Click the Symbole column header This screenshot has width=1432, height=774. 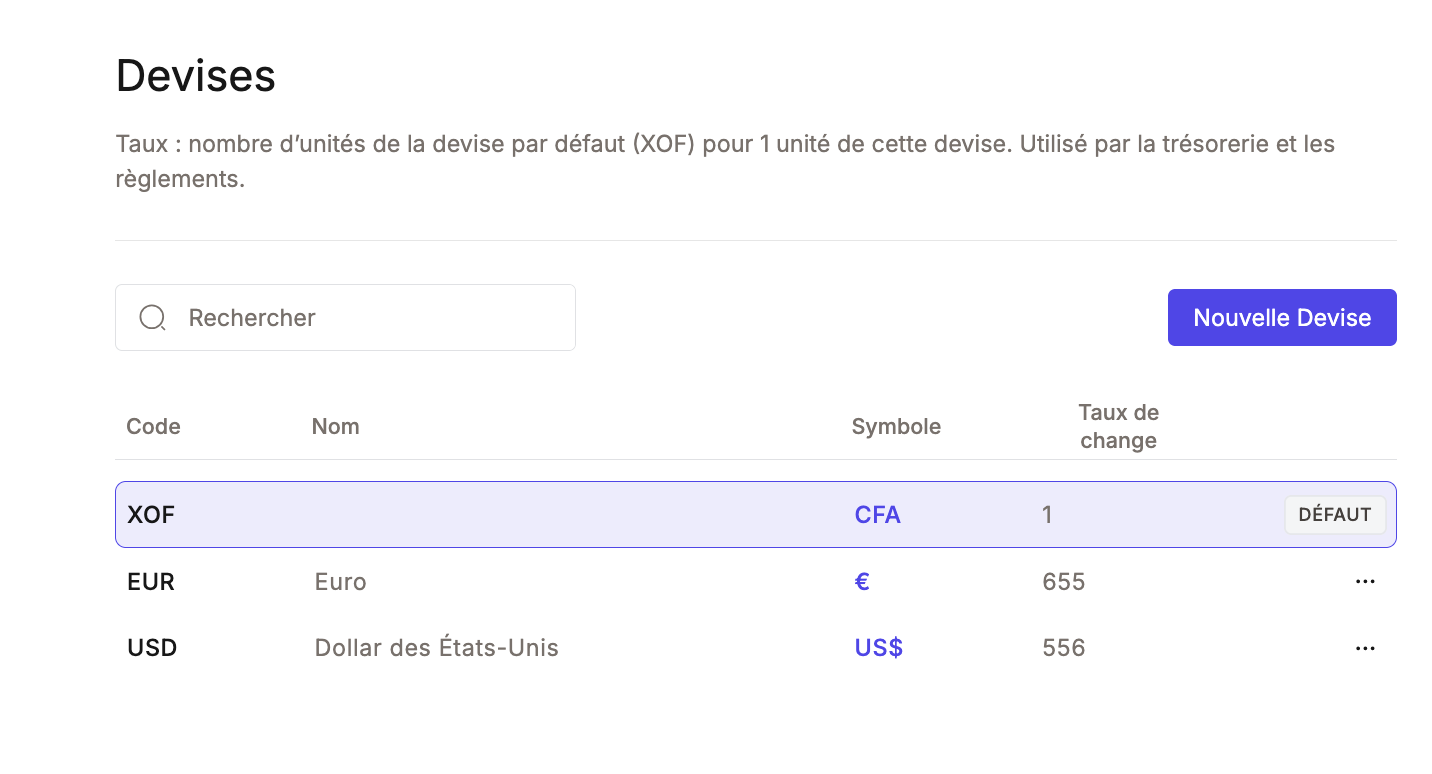(x=895, y=427)
